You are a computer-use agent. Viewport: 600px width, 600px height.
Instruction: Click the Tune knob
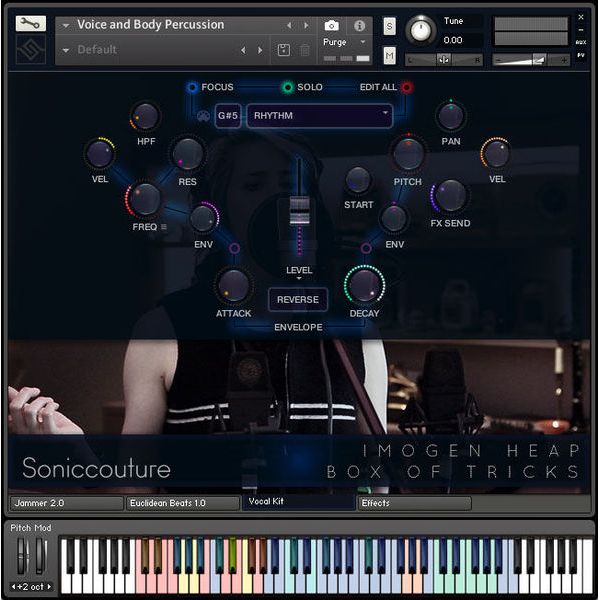(x=420, y=31)
